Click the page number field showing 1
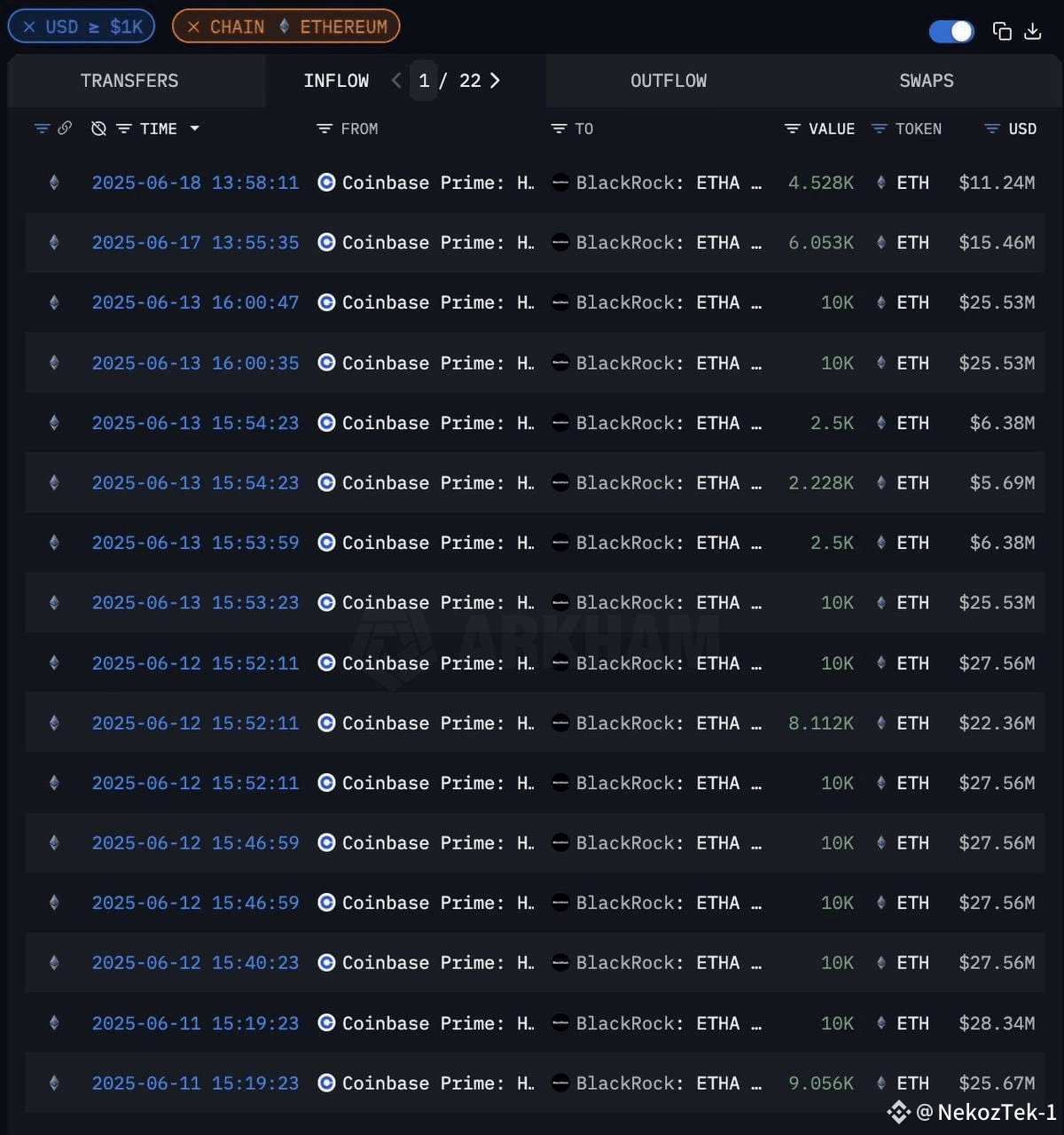The height and width of the screenshot is (1135, 1064). [x=424, y=81]
